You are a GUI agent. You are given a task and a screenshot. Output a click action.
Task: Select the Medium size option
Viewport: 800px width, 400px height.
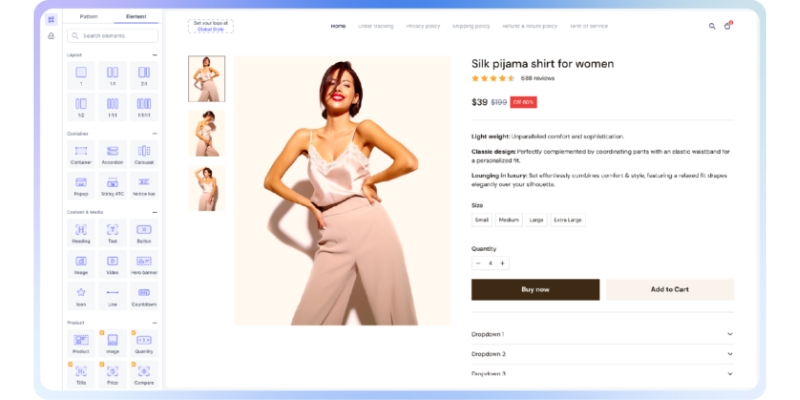coord(509,220)
